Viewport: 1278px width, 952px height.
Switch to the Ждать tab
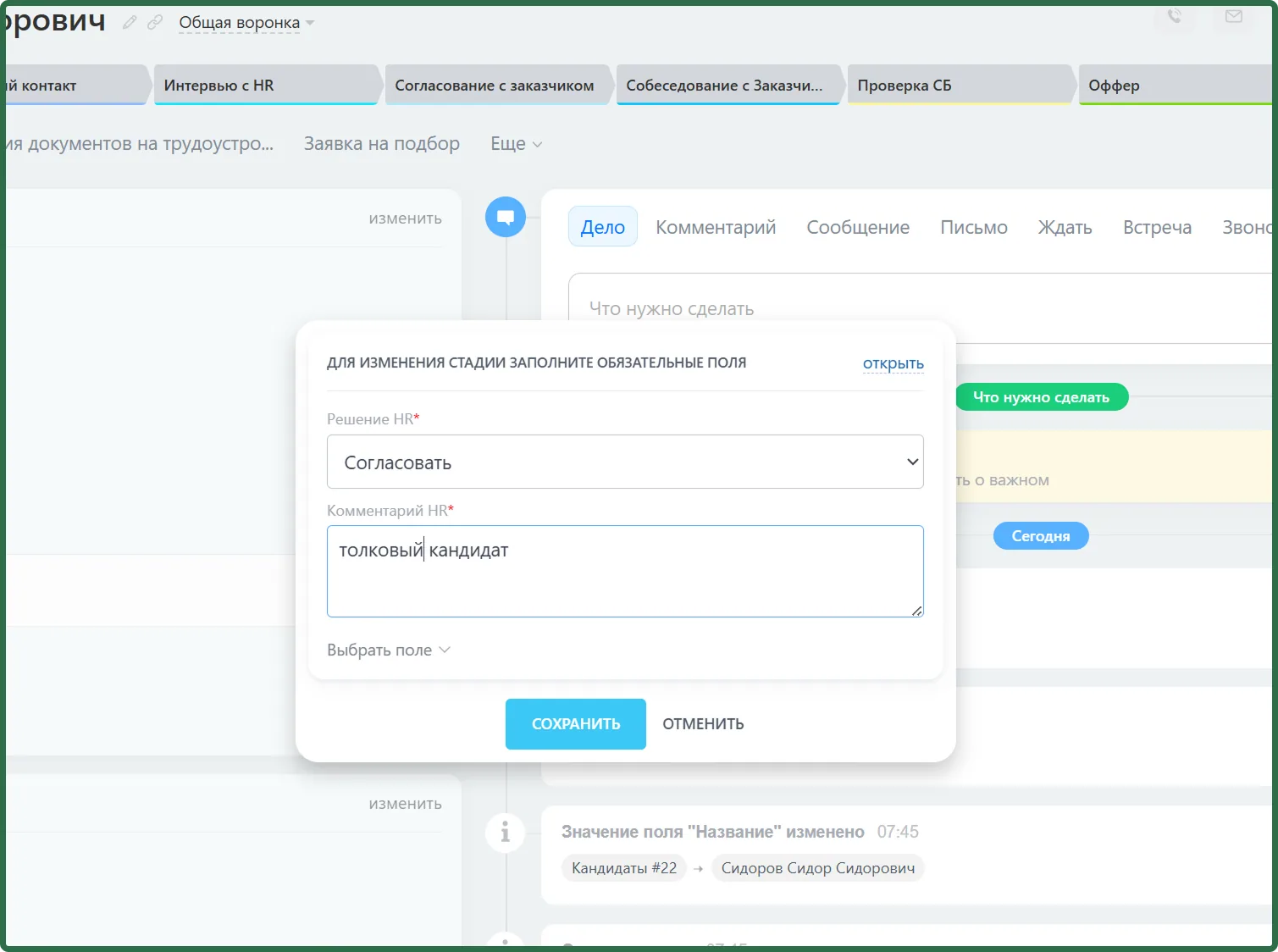click(1065, 227)
